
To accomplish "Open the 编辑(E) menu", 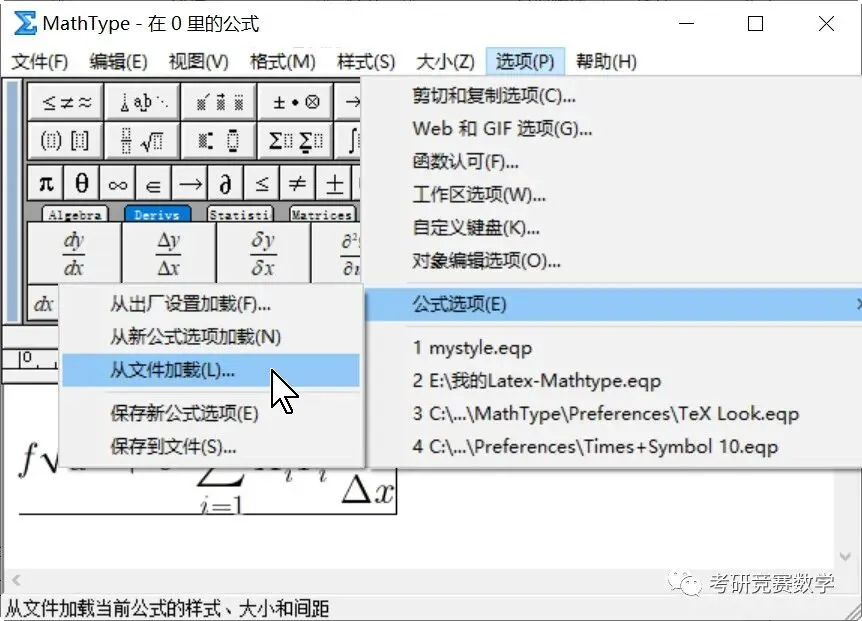I will coord(118,62).
